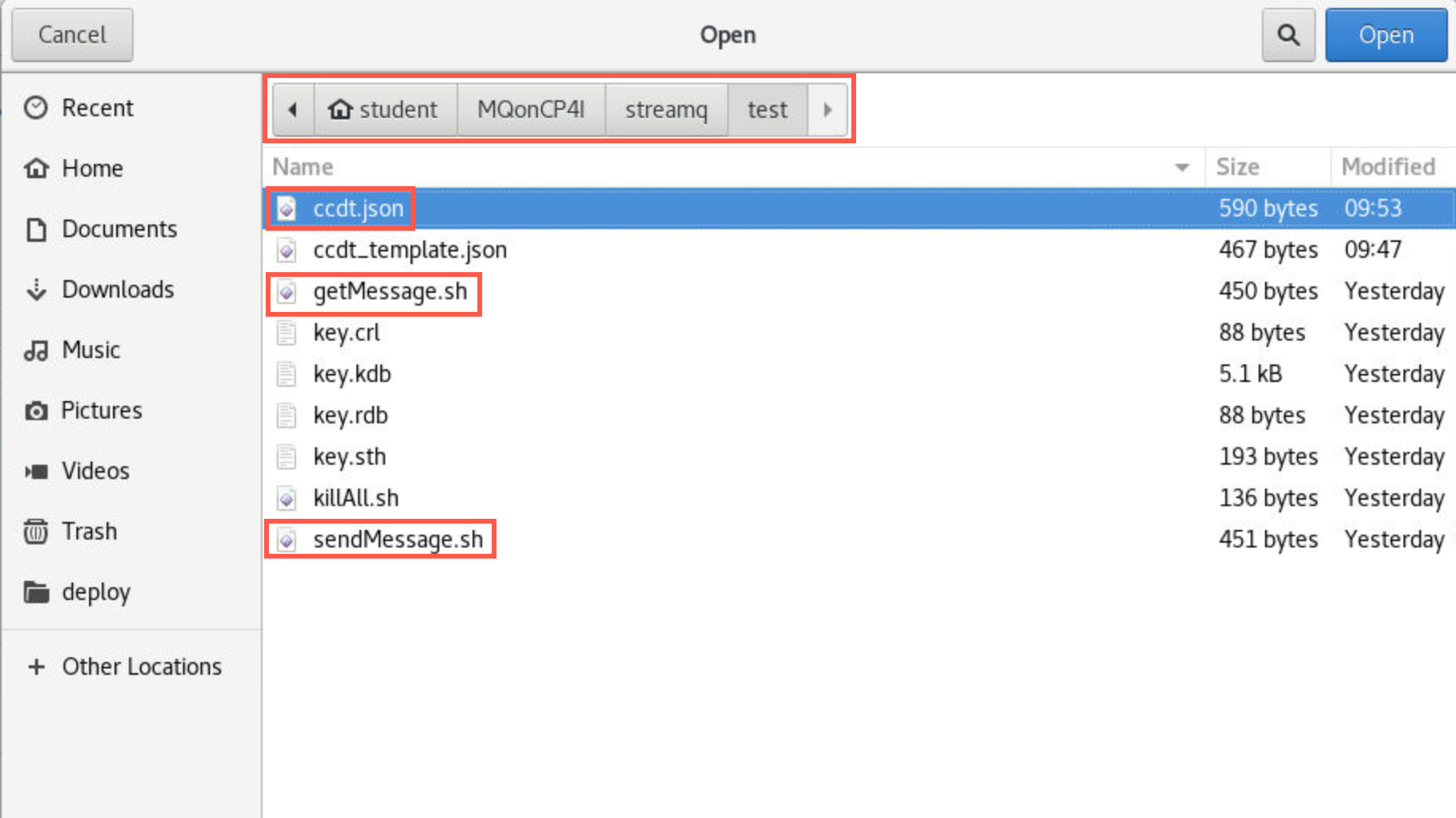Click the path bar right arrow
This screenshot has height=818, width=1456.
pyautogui.click(x=827, y=109)
